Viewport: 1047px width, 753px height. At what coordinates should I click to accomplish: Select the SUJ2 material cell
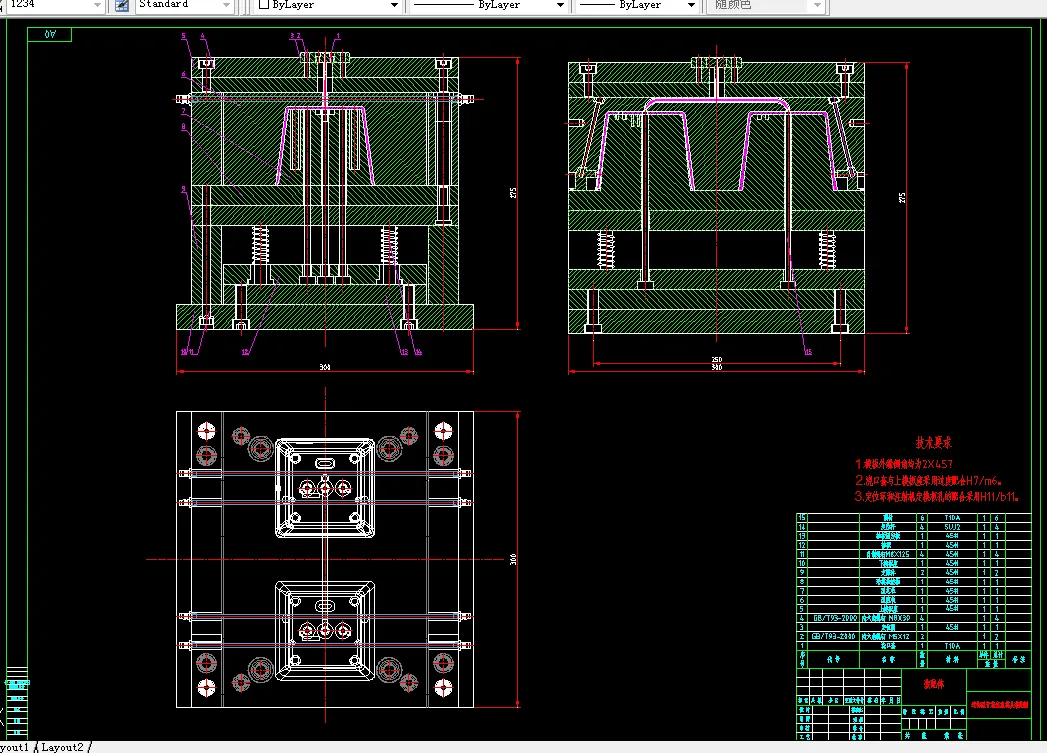[952, 527]
